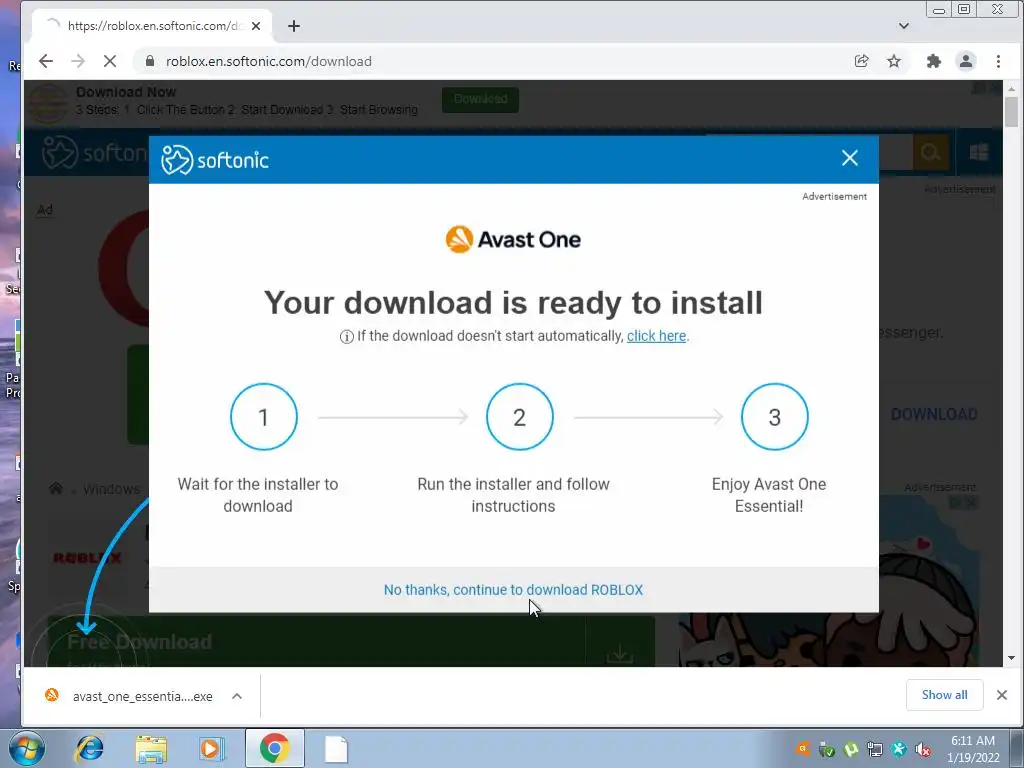This screenshot has height=768, width=1024.
Task: Click Show all downloads
Action: coord(944,695)
